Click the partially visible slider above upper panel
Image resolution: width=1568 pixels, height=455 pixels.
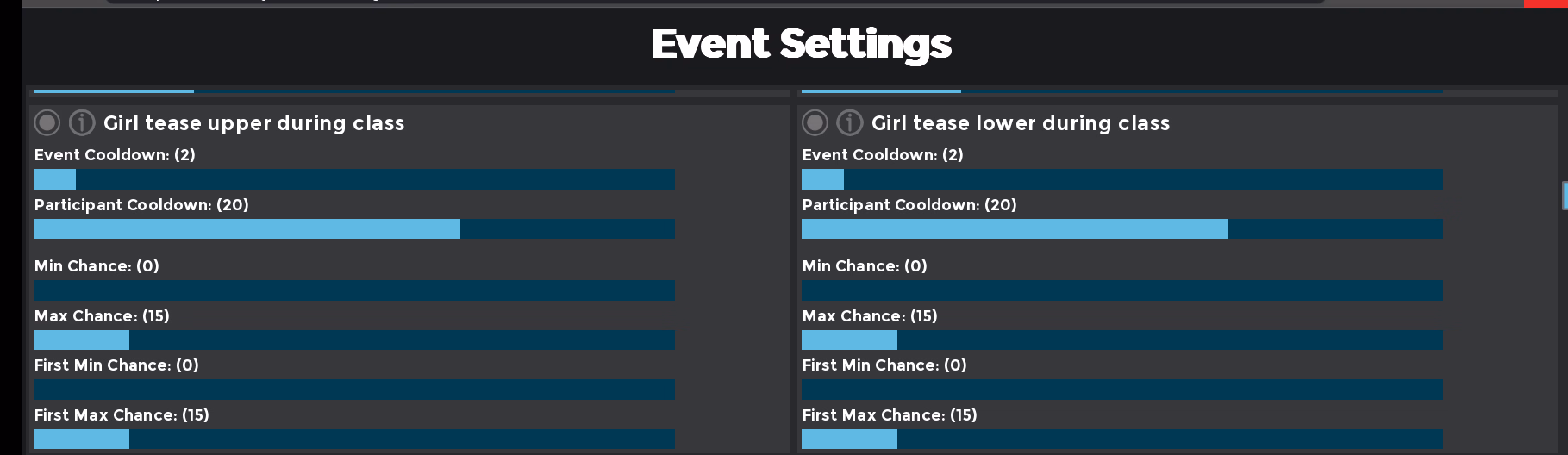(x=354, y=90)
